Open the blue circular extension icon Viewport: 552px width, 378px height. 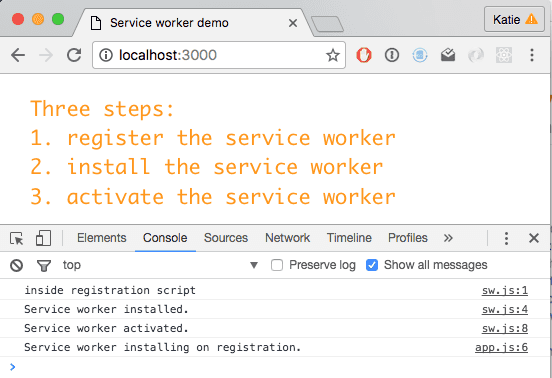point(420,55)
